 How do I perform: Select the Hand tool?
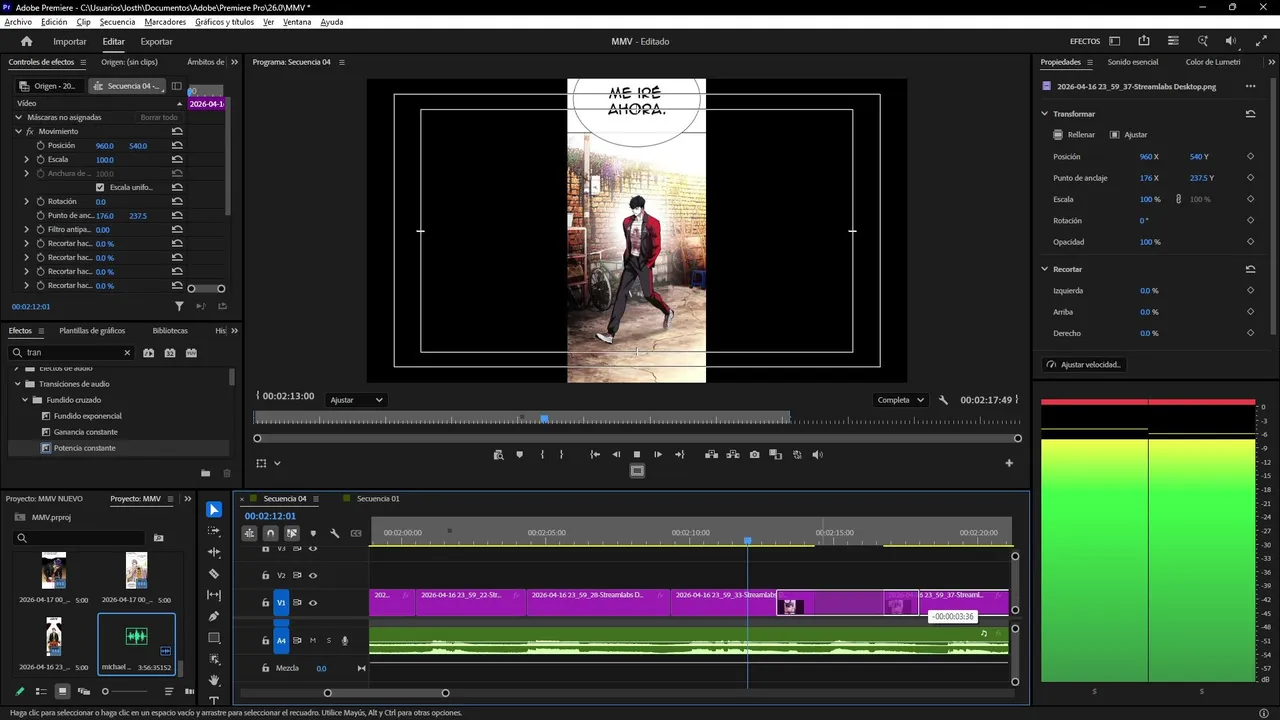coord(214,680)
